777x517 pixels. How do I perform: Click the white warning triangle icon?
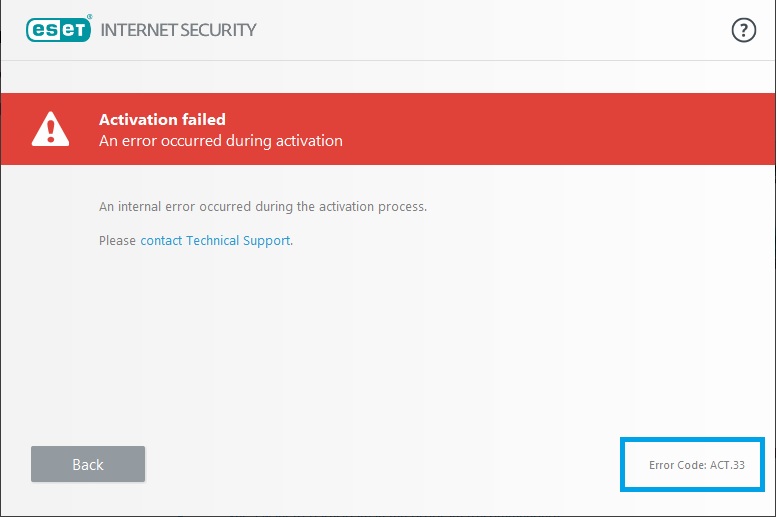click(x=50, y=129)
